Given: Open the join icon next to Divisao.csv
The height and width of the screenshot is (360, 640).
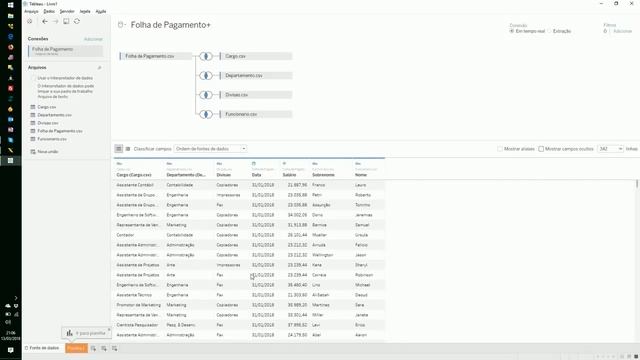Looking at the screenshot, I should [x=206, y=95].
